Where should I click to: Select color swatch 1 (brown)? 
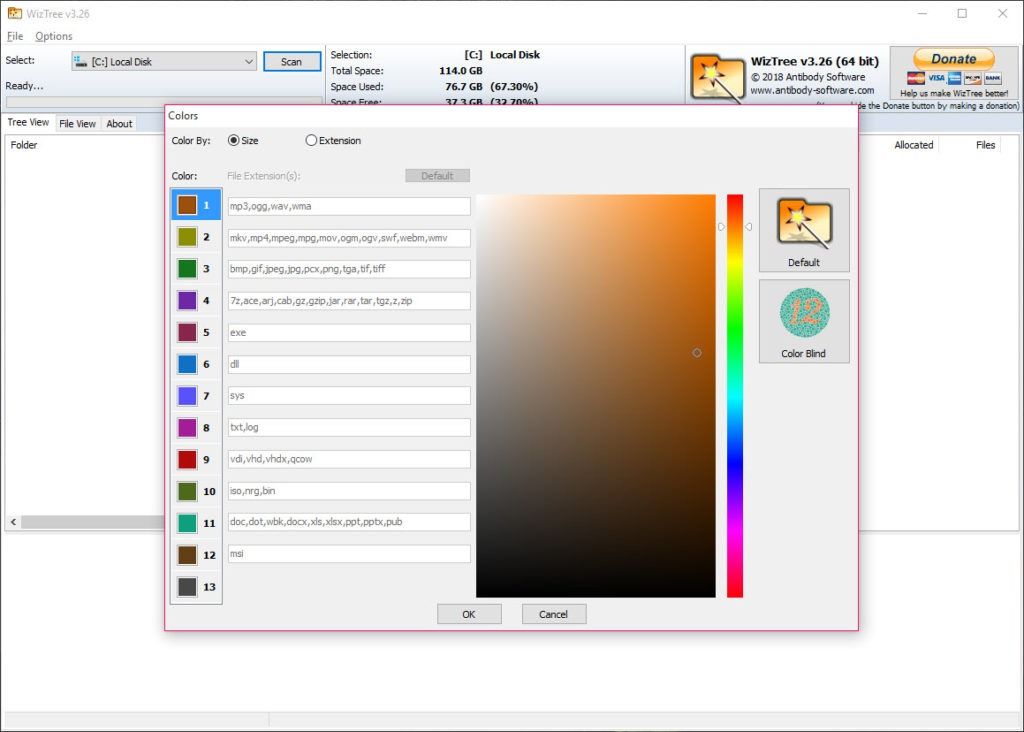click(187, 205)
